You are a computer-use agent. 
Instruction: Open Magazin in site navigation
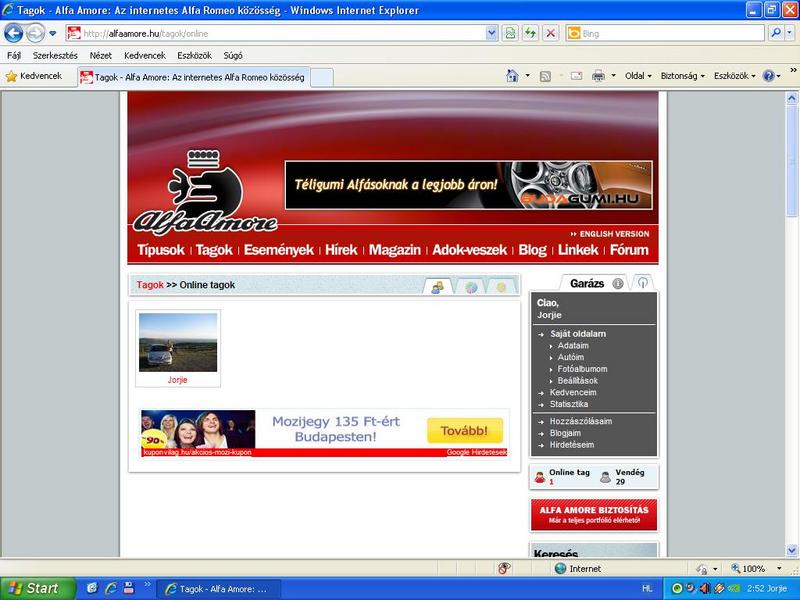[x=395, y=250]
